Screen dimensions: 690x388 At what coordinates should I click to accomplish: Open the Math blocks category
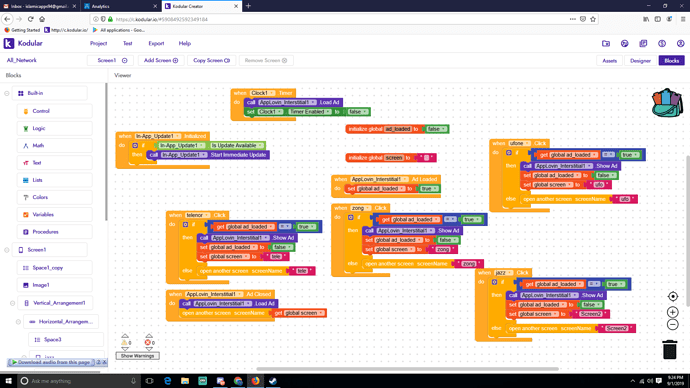[x=55, y=146]
